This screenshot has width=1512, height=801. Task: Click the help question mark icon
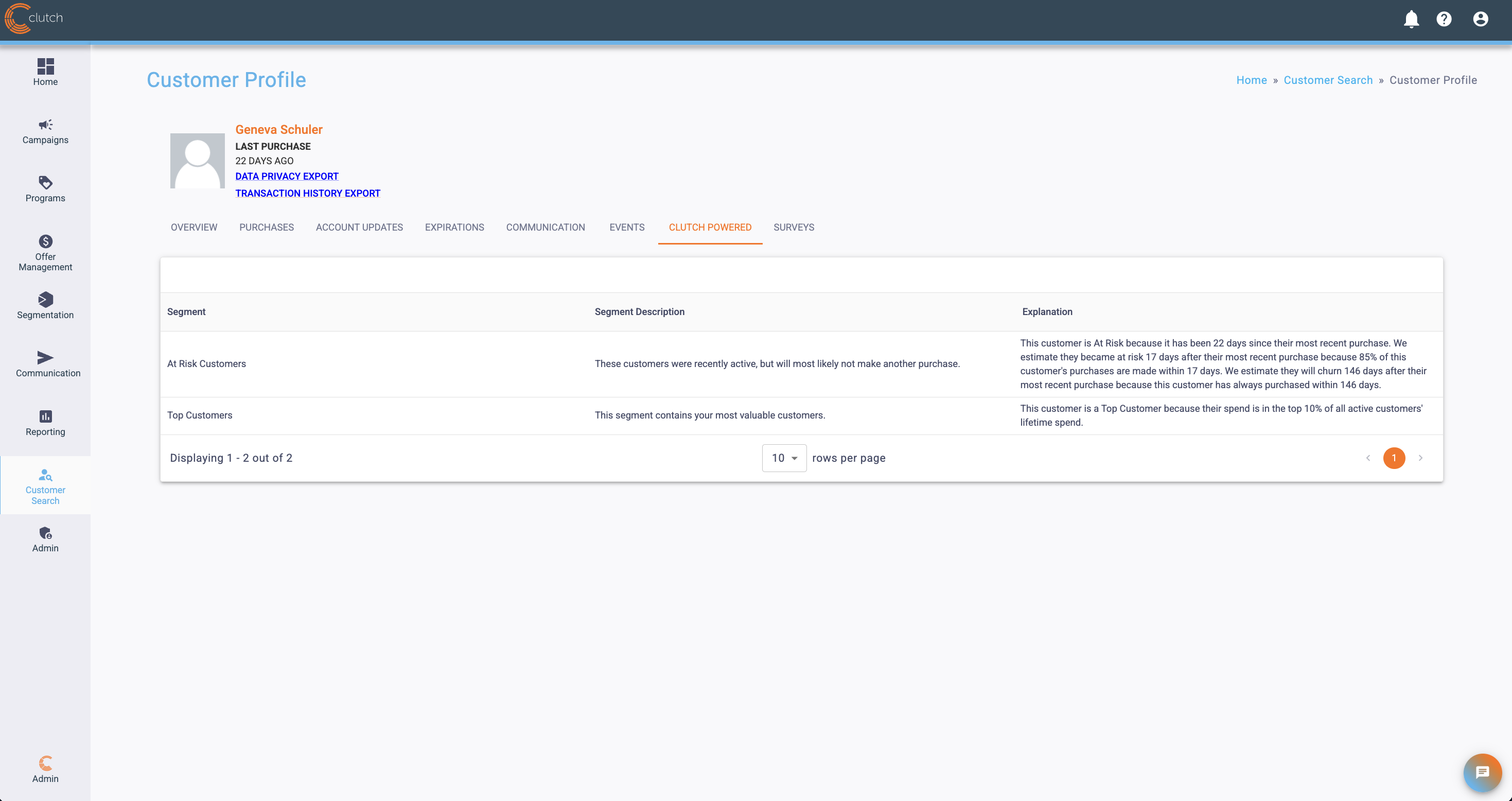1444,20
